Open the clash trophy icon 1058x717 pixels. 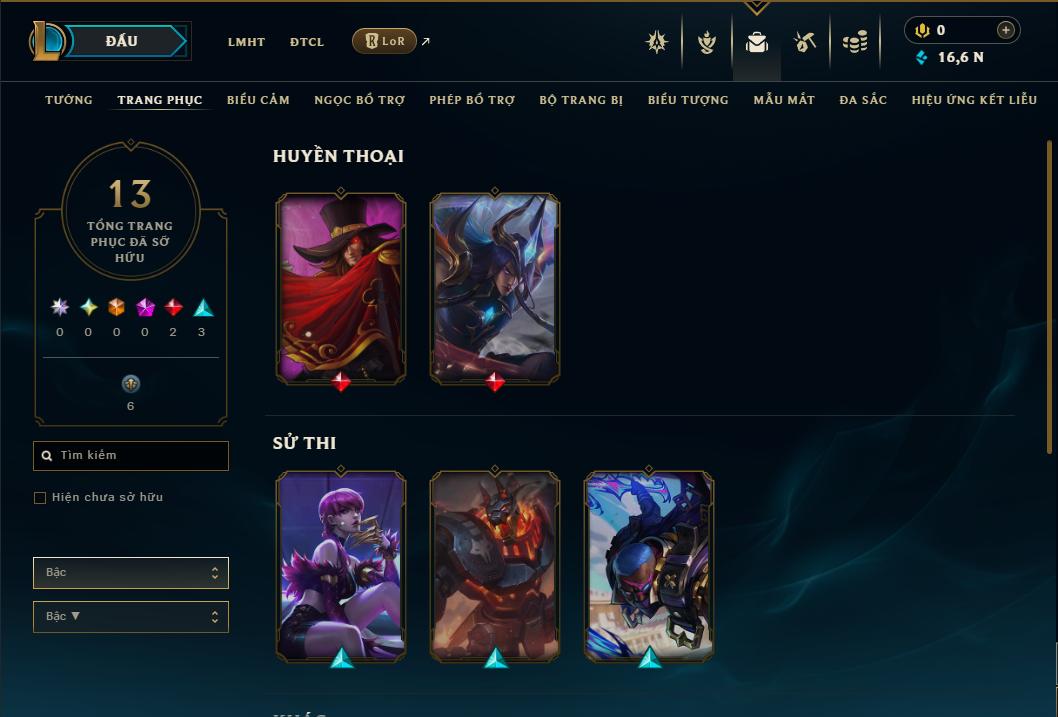706,42
